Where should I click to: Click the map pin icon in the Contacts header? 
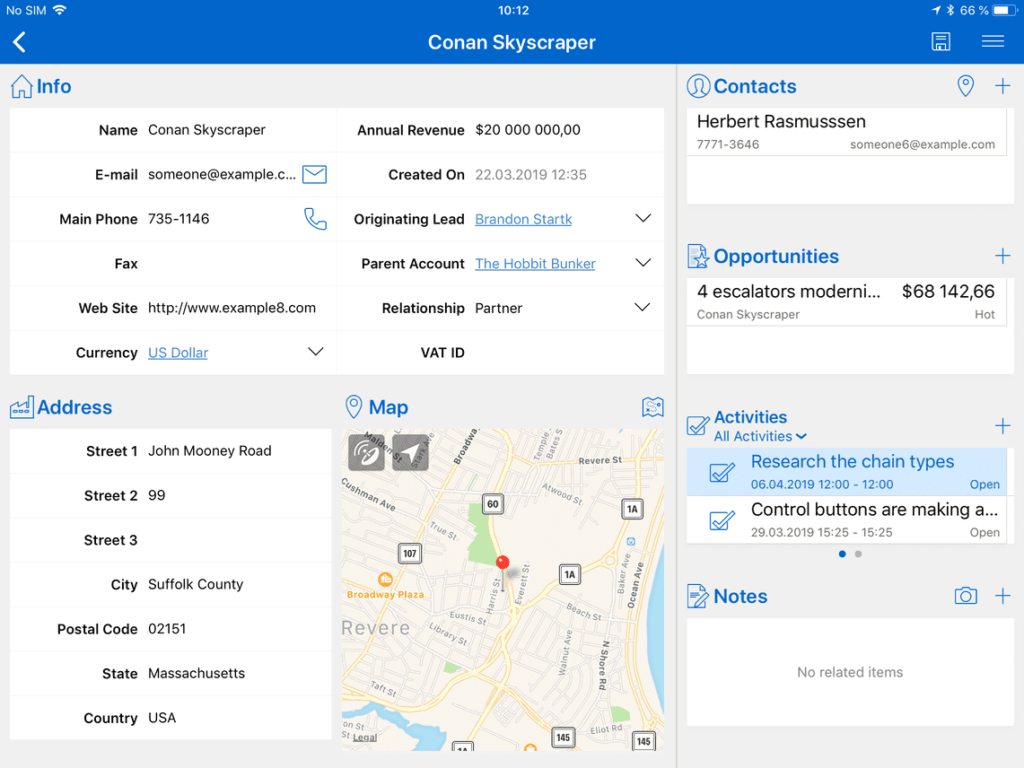pyautogui.click(x=966, y=86)
